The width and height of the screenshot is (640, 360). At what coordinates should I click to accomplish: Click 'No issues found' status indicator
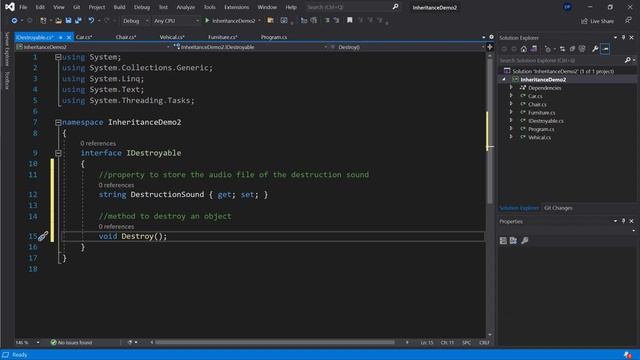point(71,342)
